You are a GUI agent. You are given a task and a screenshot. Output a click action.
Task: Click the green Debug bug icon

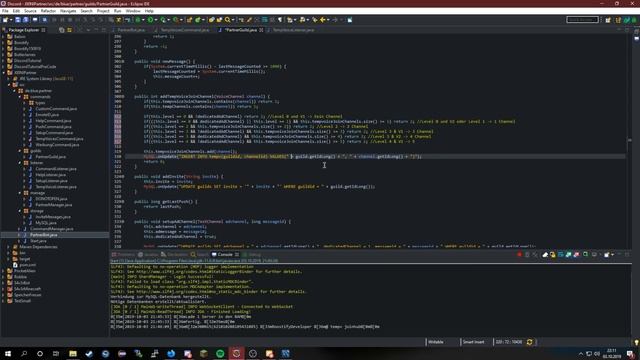[138, 20]
